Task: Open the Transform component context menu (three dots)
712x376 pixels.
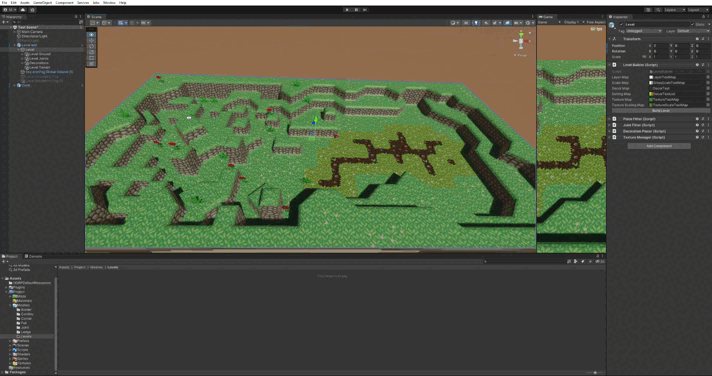Action: pyautogui.click(x=708, y=39)
